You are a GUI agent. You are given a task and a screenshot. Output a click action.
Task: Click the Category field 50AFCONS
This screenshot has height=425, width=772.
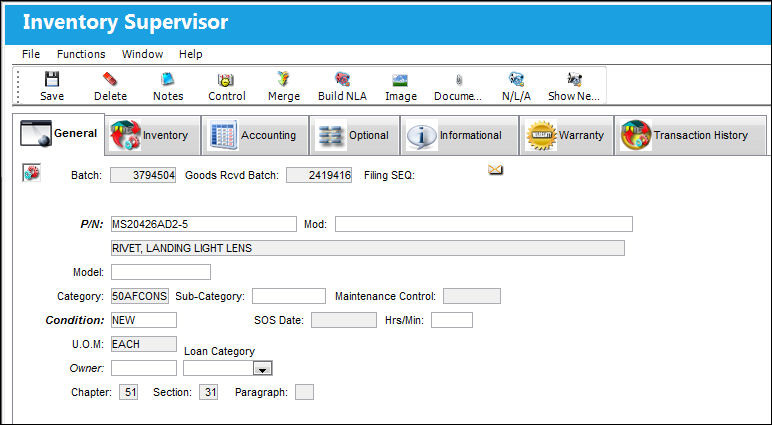(140, 296)
